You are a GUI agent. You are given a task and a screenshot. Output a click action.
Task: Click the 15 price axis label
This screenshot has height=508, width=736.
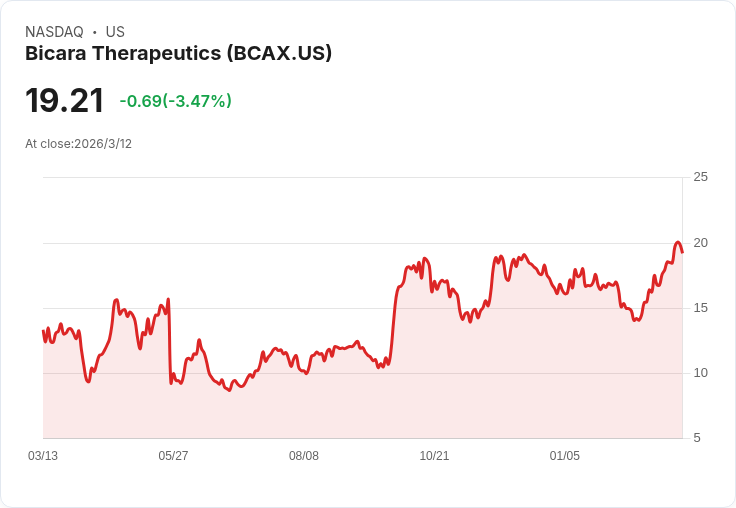pyautogui.click(x=700, y=308)
